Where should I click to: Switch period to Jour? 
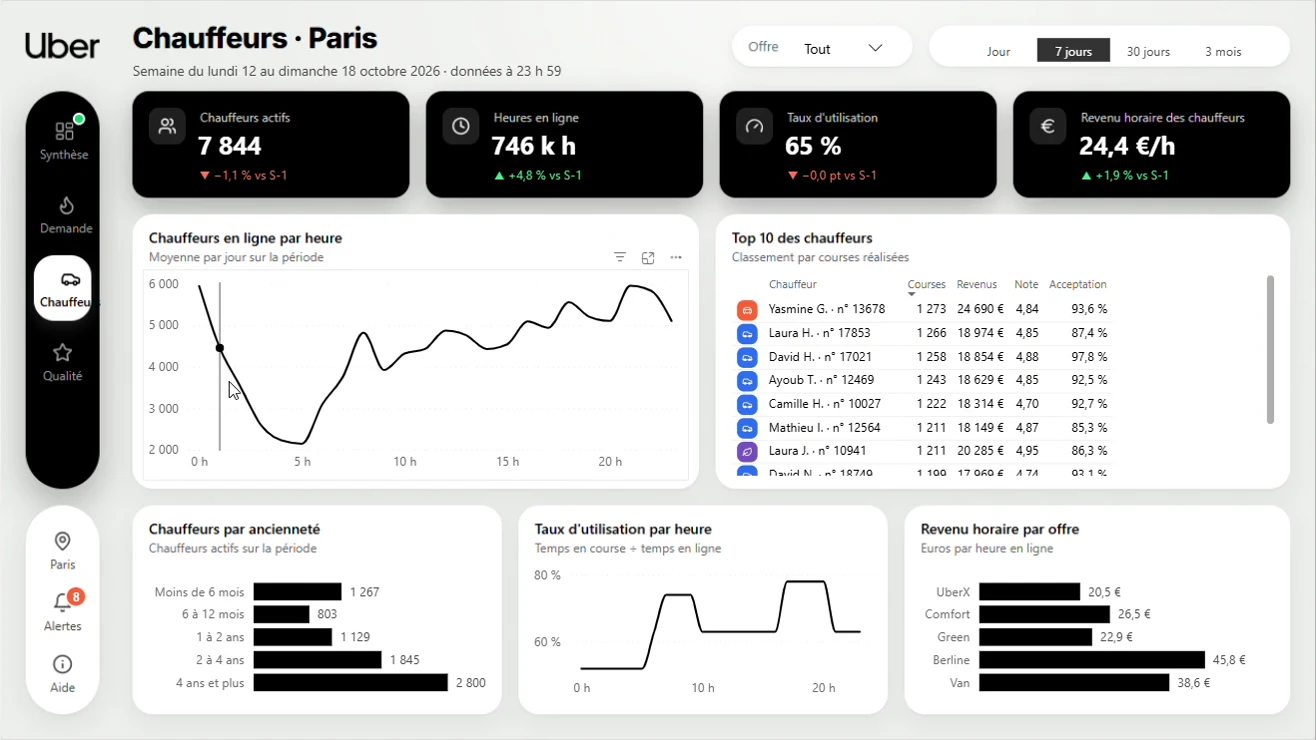(998, 51)
